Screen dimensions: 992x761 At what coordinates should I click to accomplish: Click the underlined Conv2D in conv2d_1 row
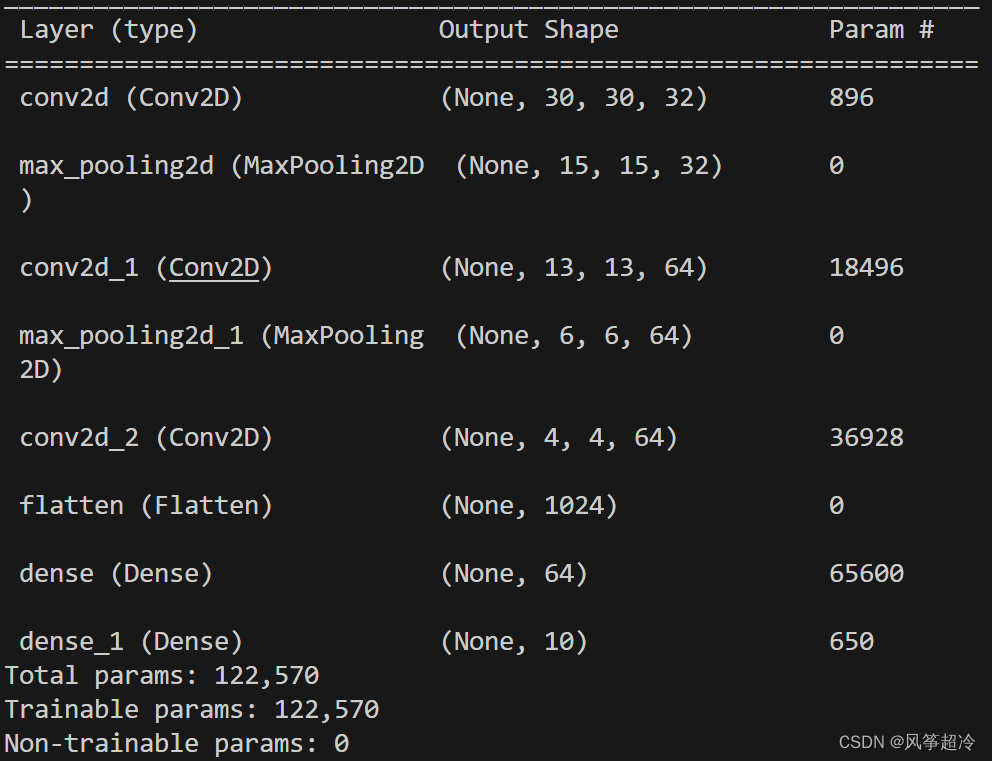click(x=214, y=268)
